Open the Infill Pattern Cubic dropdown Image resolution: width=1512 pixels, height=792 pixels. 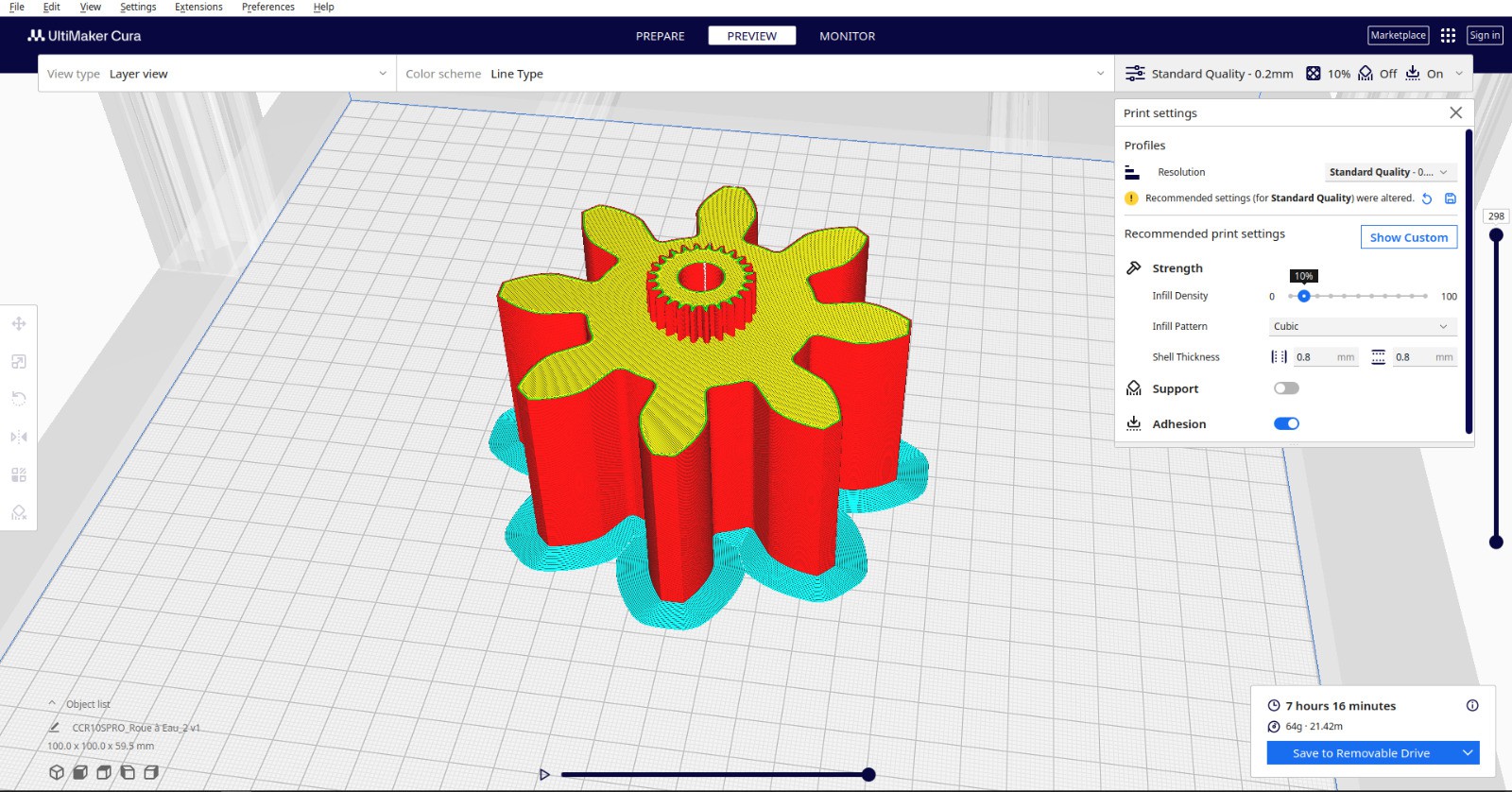pyautogui.click(x=1361, y=326)
